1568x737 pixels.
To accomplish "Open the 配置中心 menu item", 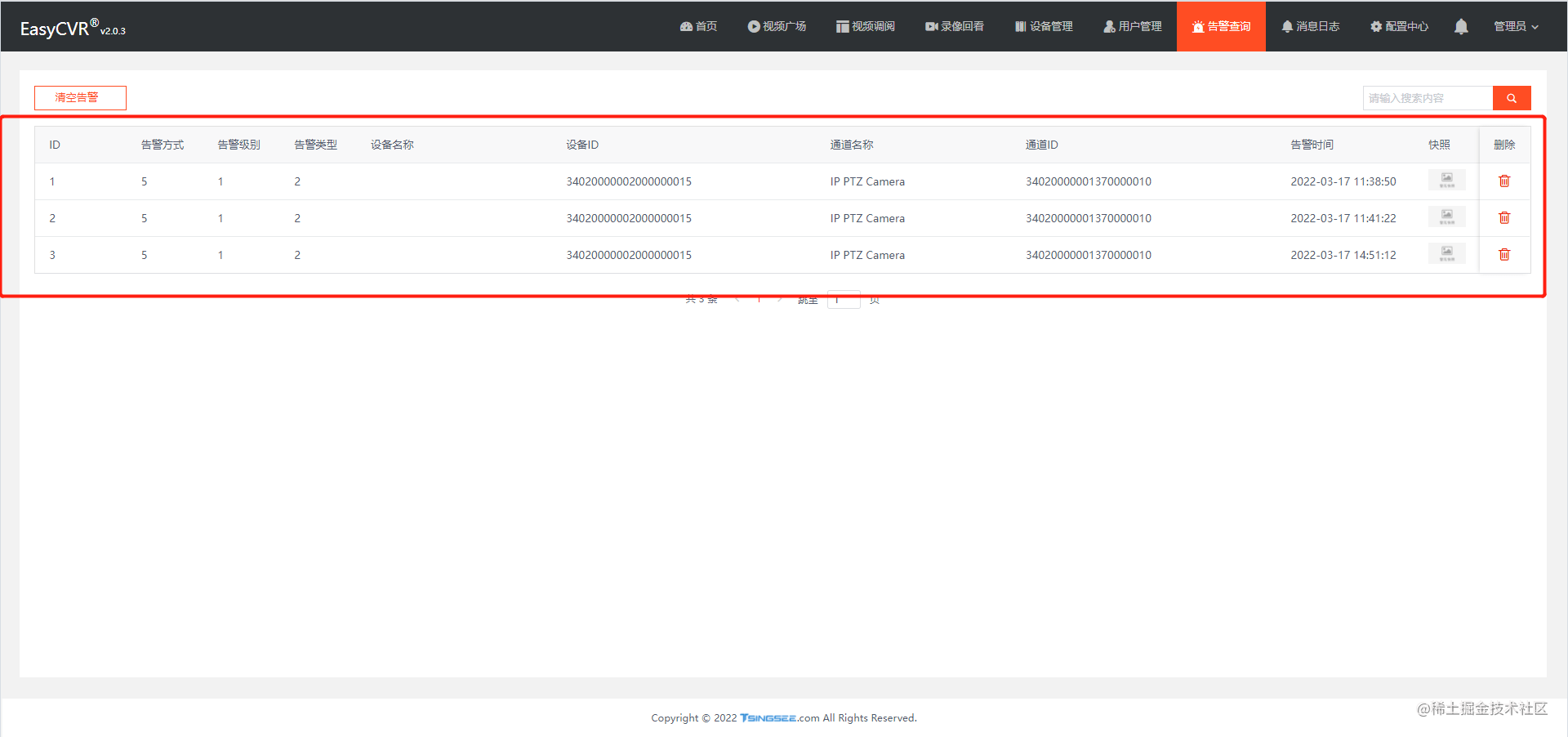I will [x=1400, y=26].
